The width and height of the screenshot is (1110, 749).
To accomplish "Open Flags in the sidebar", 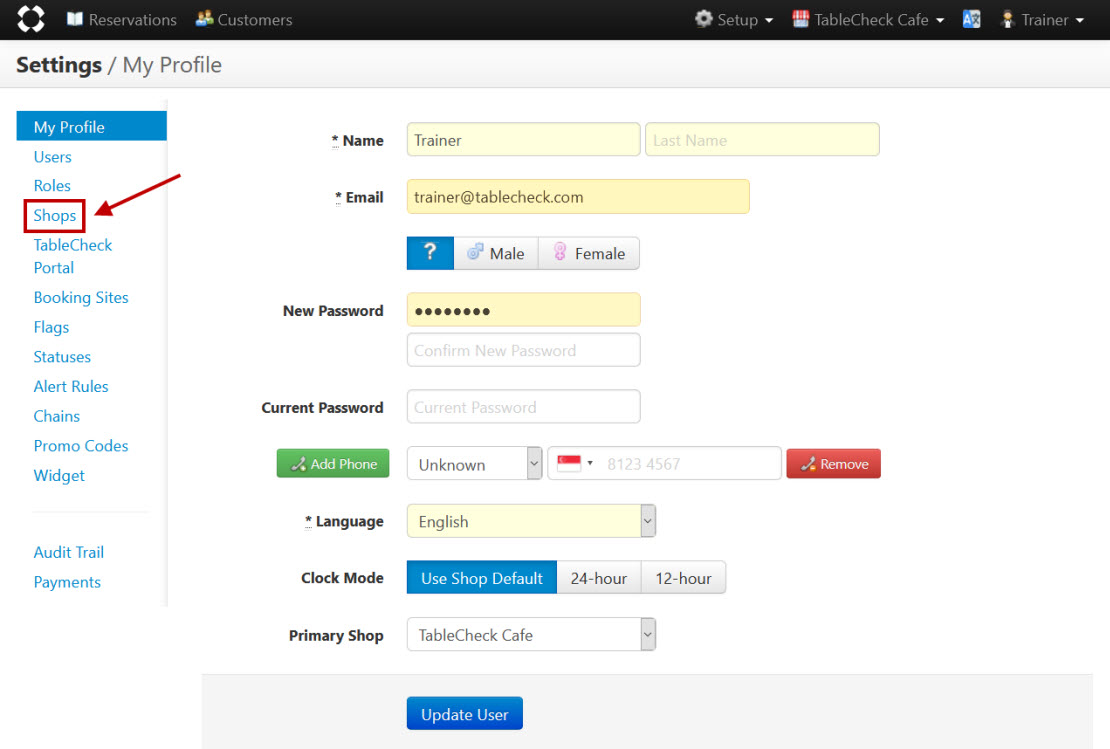I will [x=51, y=327].
